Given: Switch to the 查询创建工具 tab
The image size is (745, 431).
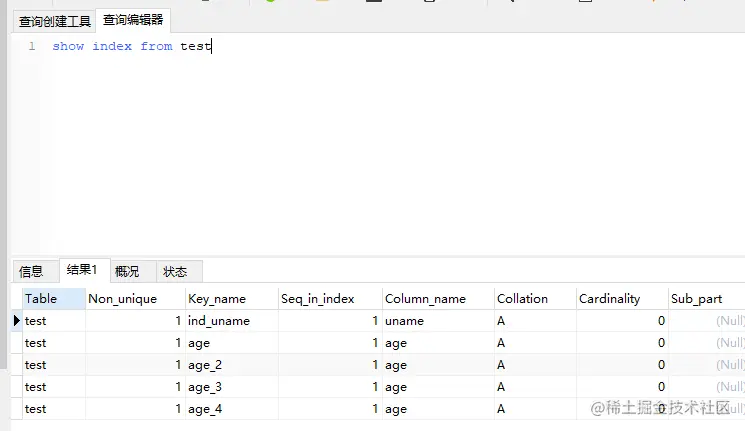Looking at the screenshot, I should (54, 21).
